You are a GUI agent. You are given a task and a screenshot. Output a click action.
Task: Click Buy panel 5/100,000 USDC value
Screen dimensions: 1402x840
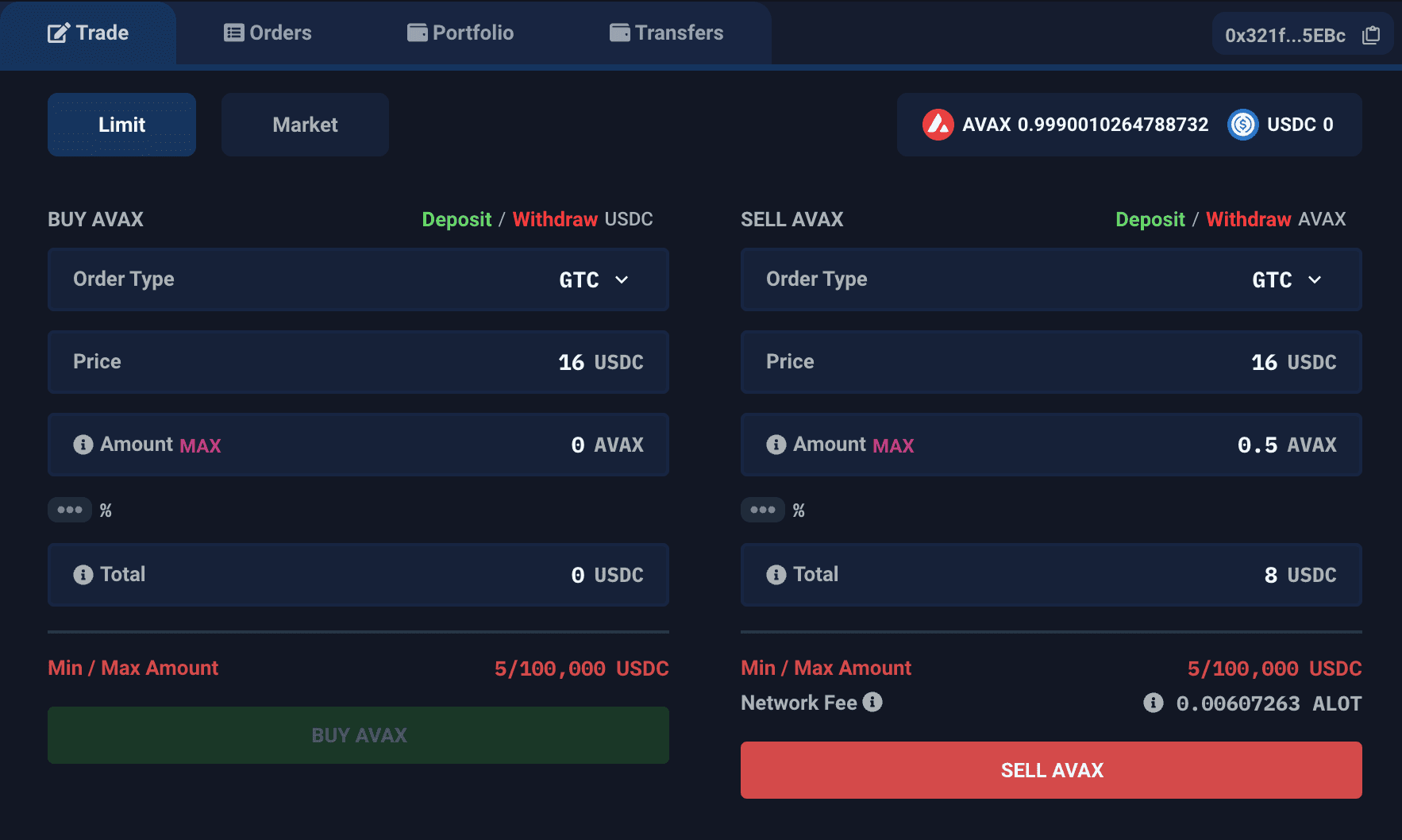(x=581, y=669)
